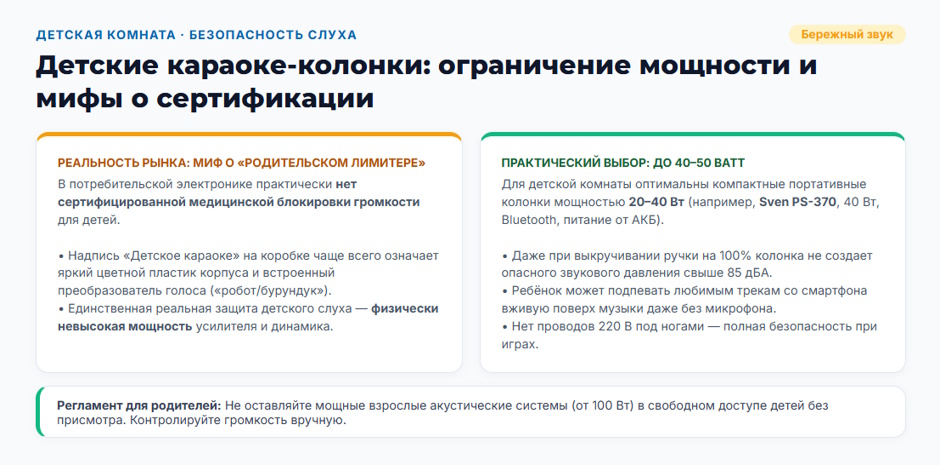Click the text «опасного звукового давления свыше 85 дБА»
The image size is (940, 465).
click(637, 273)
